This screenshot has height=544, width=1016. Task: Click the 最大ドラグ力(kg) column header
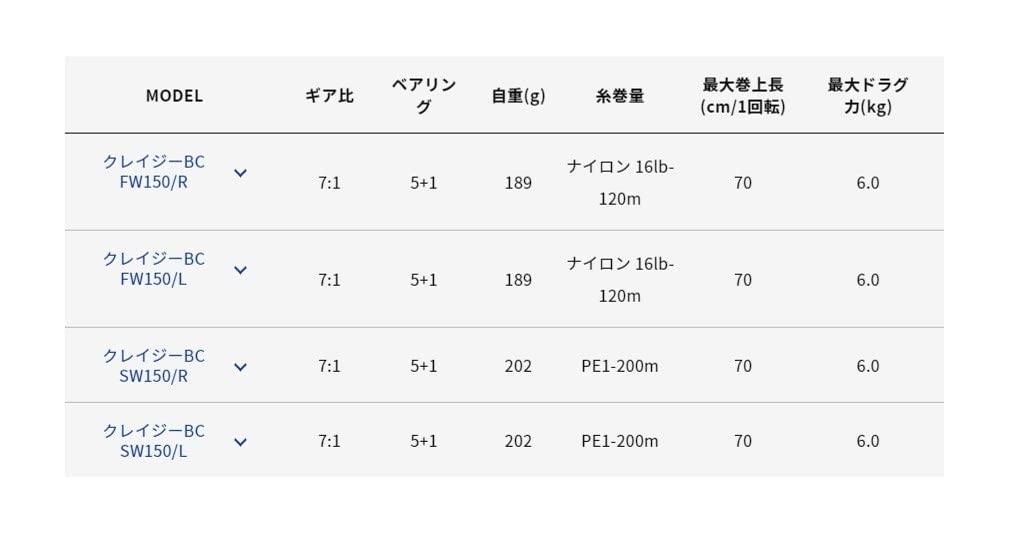pyautogui.click(x=867, y=96)
